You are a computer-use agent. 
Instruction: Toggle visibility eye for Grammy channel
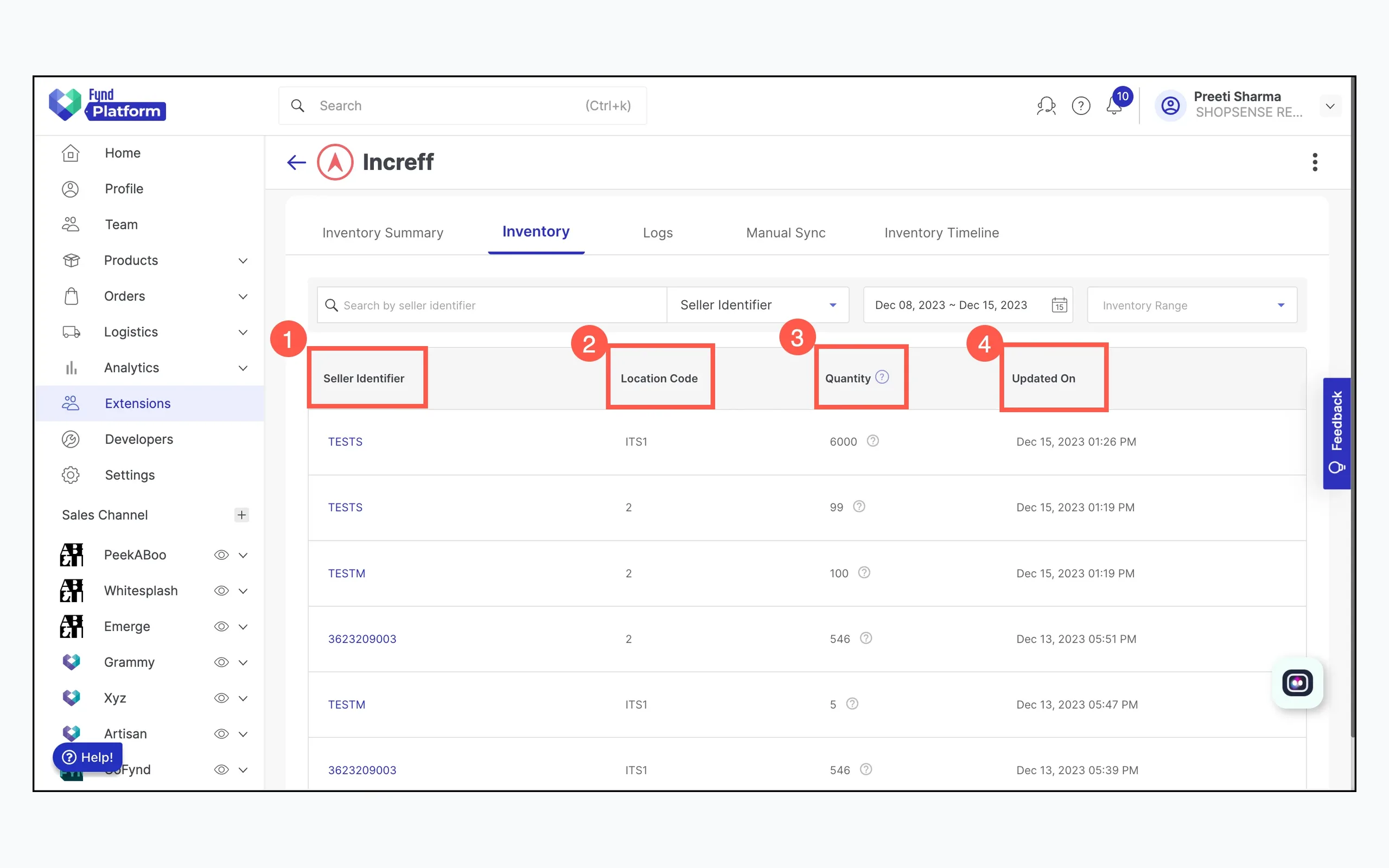click(x=221, y=662)
